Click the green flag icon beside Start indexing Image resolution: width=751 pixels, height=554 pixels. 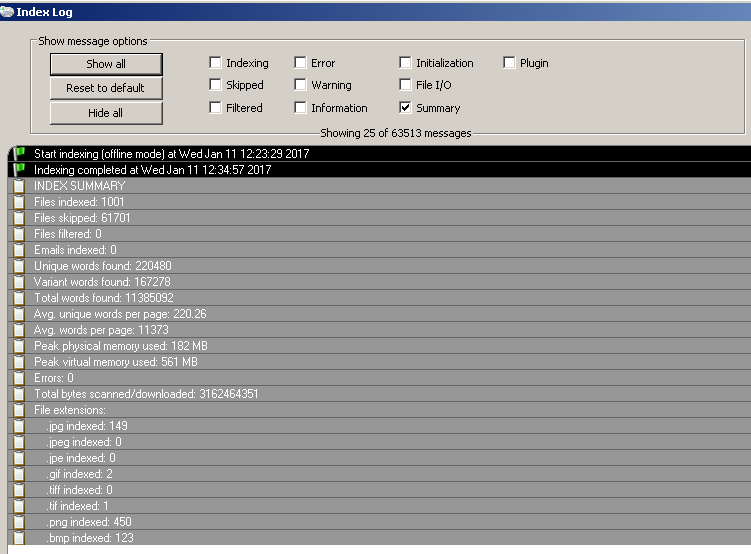[x=18, y=154]
